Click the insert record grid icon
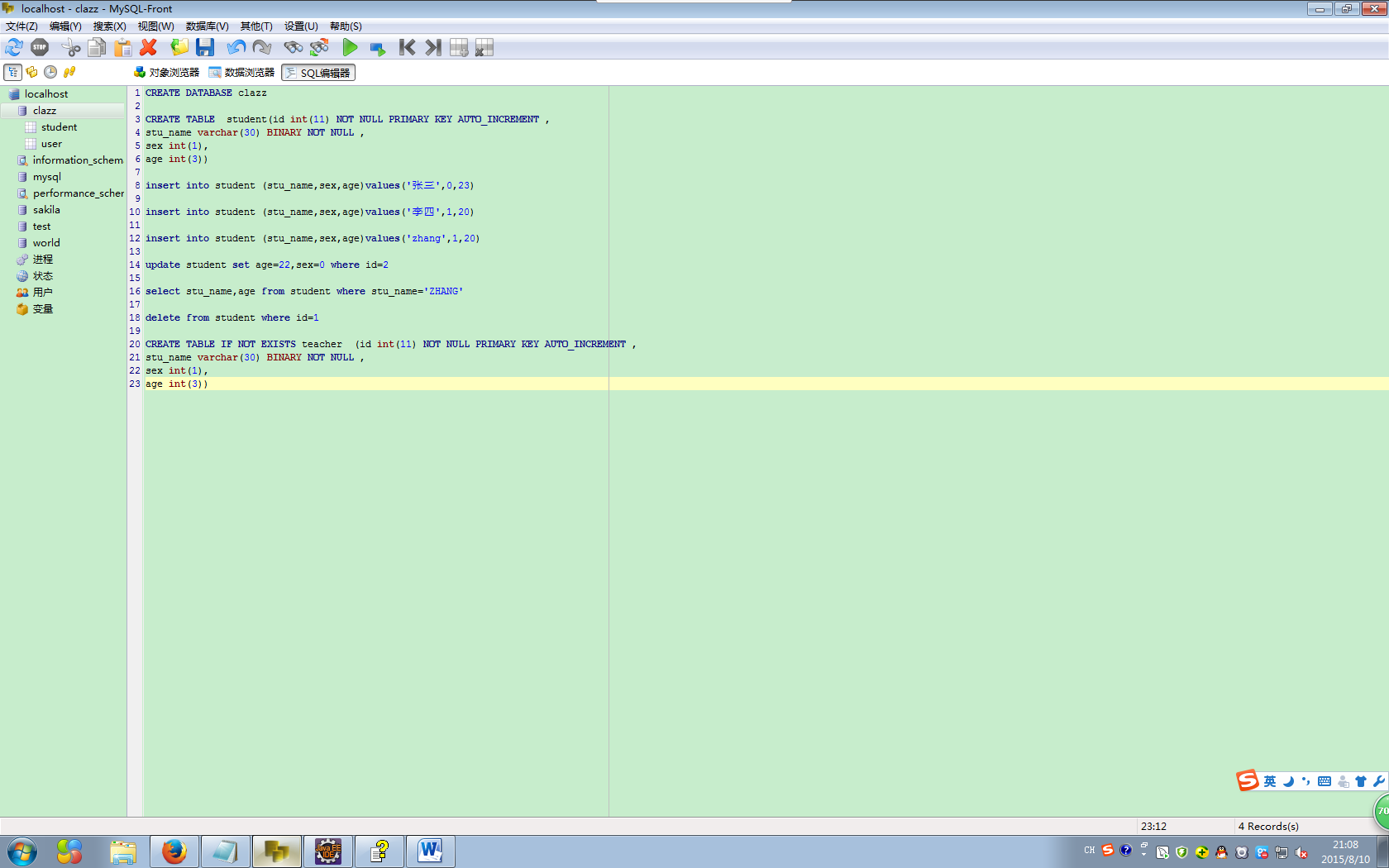This screenshot has height=868, width=1389. 459,48
